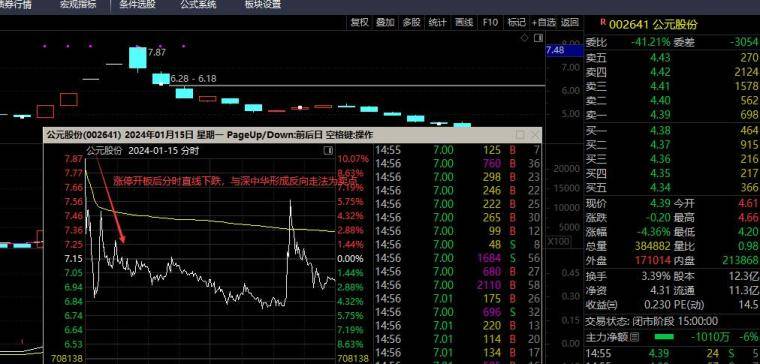Click the 买二 row price 4.37

[661, 145]
